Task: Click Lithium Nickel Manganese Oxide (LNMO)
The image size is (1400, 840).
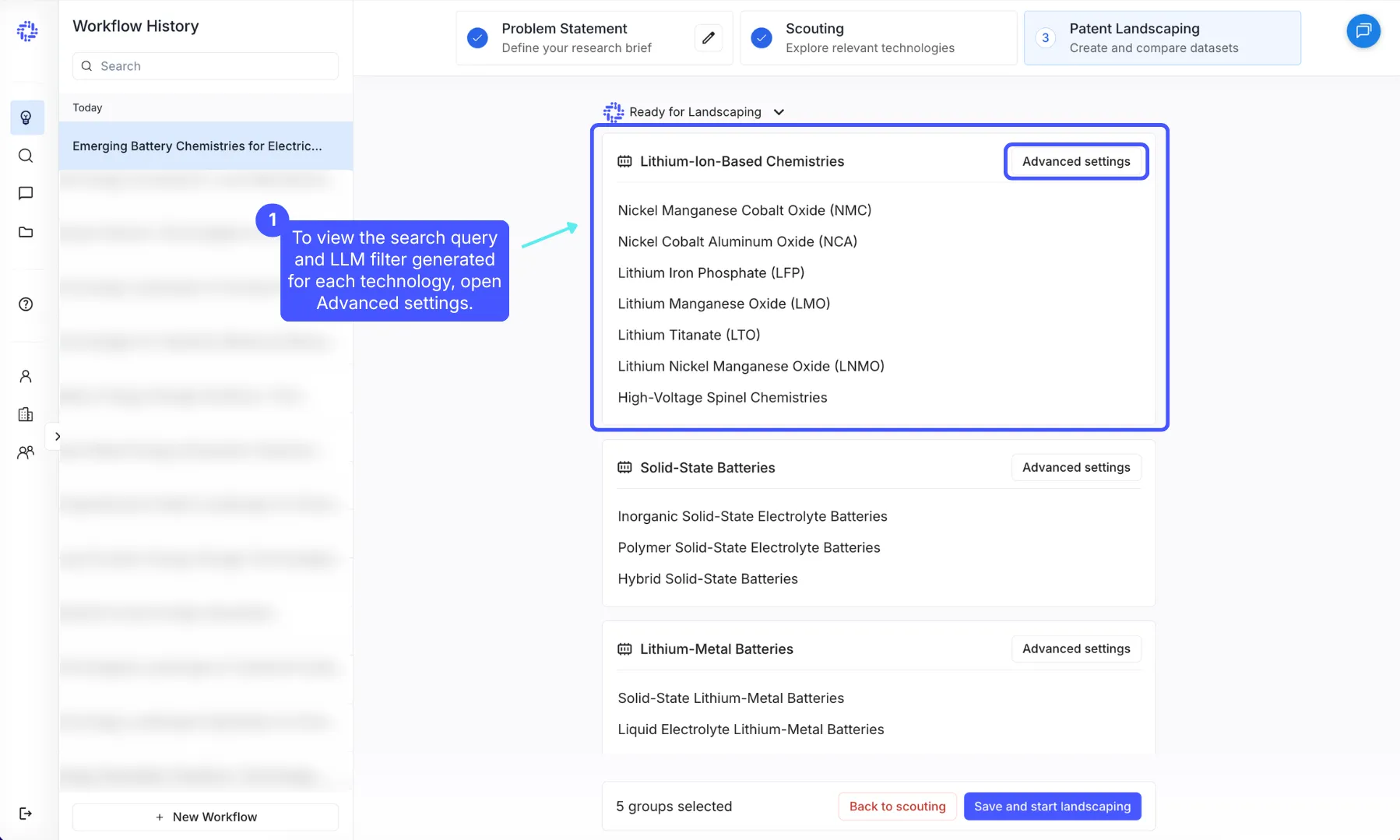Action: (x=751, y=366)
